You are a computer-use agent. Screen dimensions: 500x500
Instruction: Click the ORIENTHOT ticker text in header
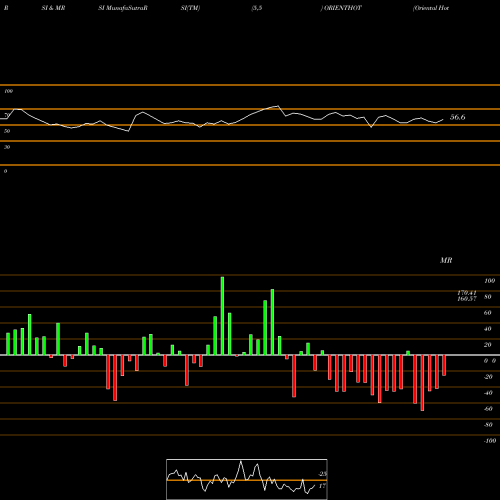(x=343, y=8)
